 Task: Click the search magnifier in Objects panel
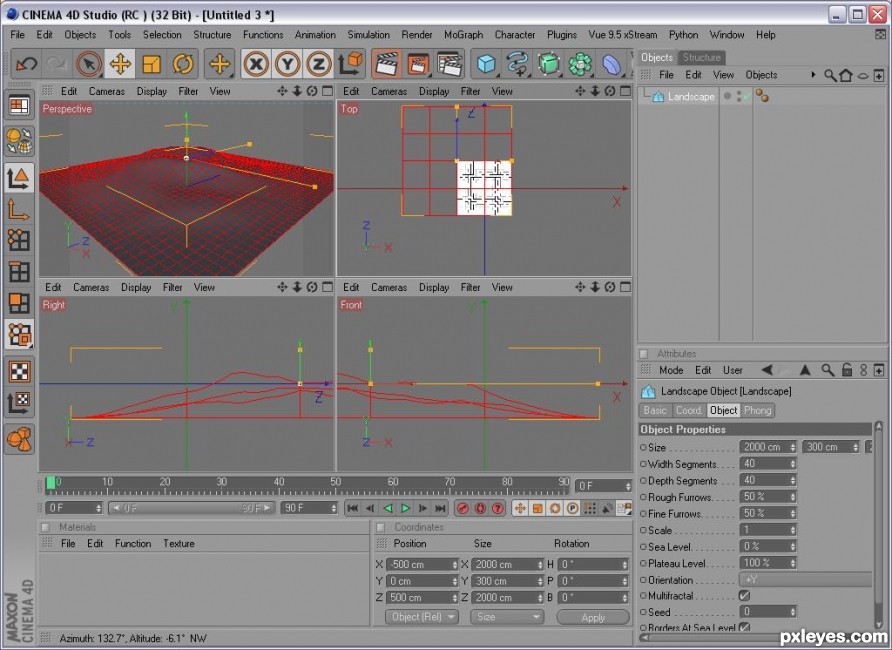[831, 75]
